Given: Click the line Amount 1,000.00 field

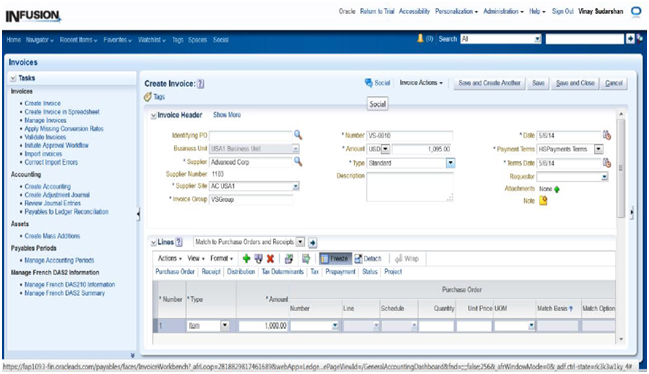Looking at the screenshot, I should coord(263,326).
